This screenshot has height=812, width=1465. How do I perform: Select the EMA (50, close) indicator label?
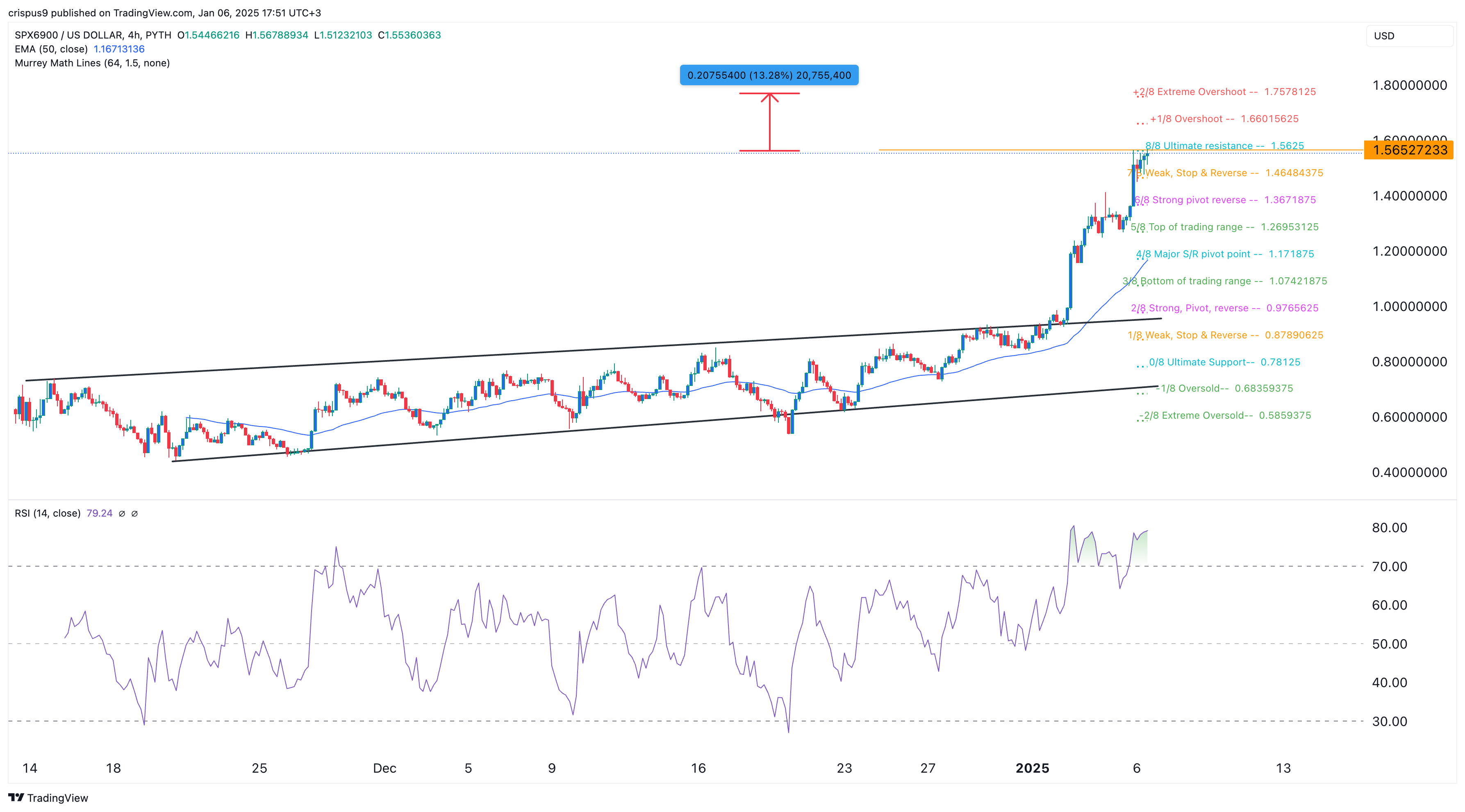coord(51,50)
